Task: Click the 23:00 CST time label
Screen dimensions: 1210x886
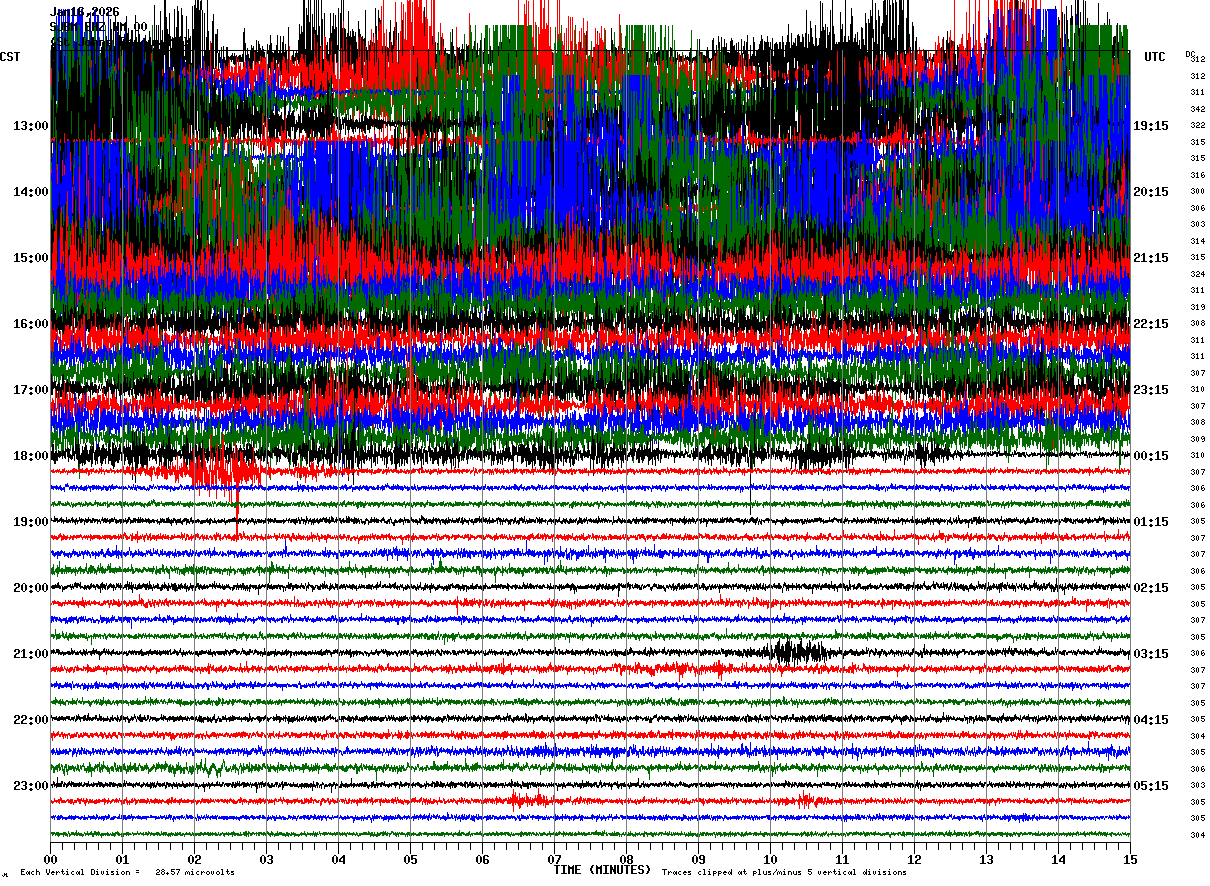Action: tap(31, 786)
